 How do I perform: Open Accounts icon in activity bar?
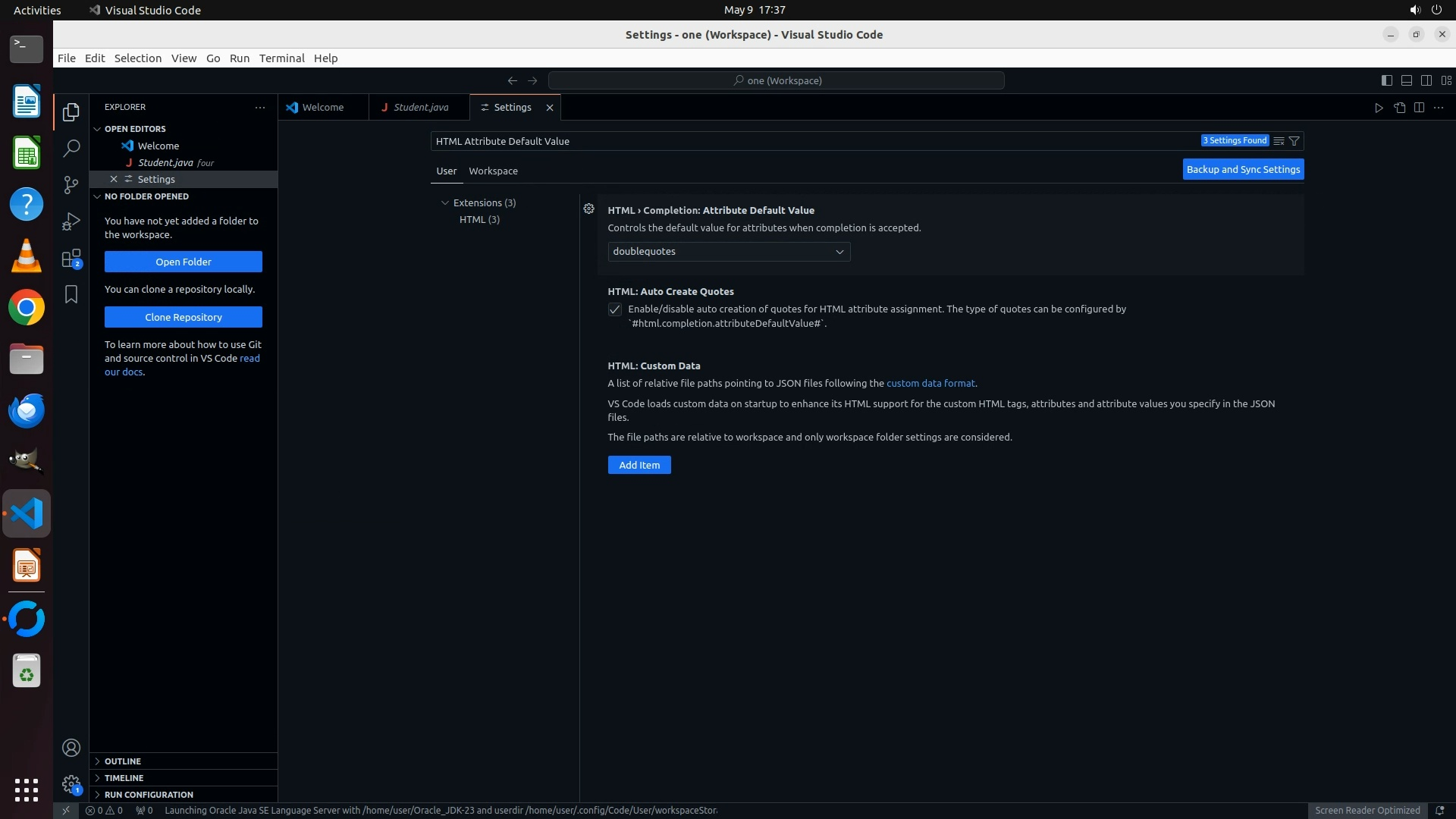click(71, 748)
